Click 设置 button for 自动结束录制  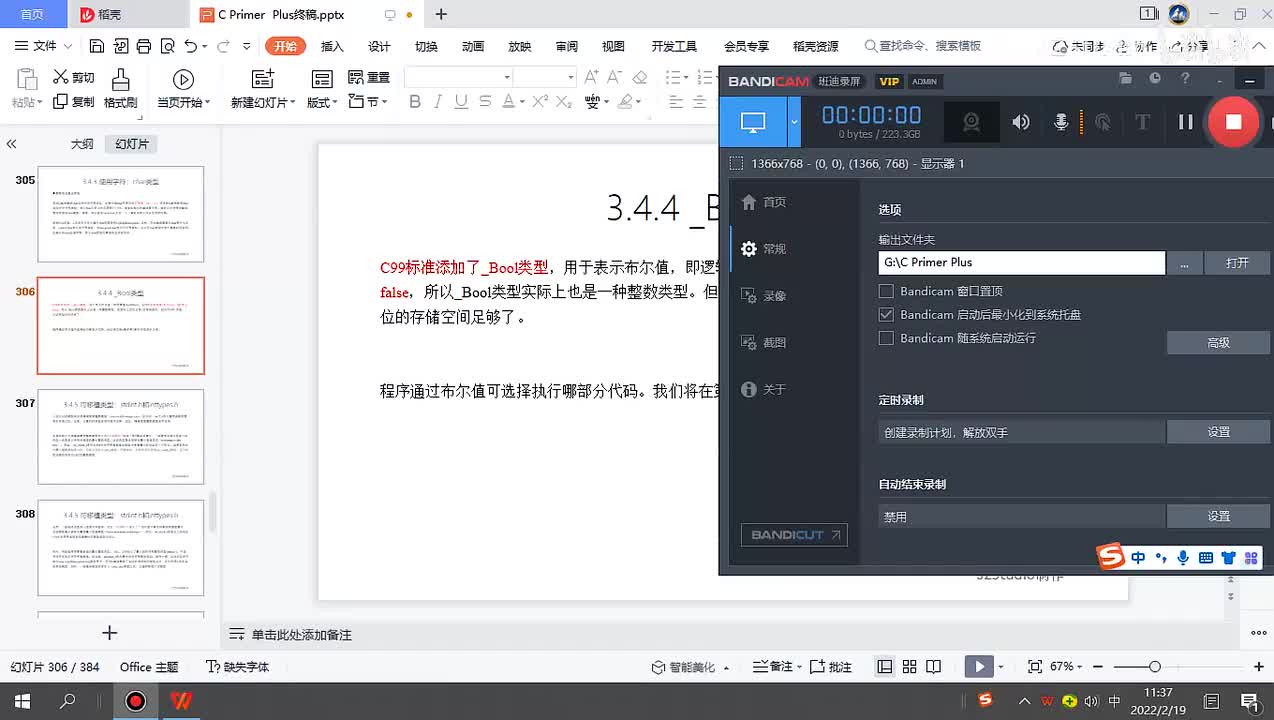coord(1218,516)
